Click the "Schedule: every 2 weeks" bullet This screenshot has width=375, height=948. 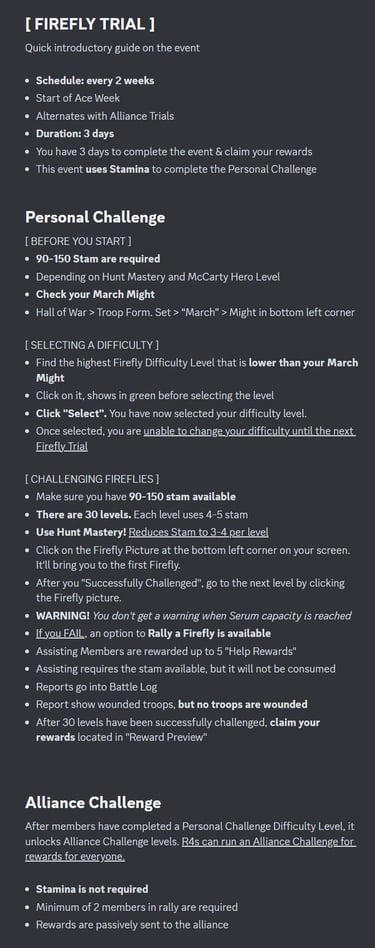(x=95, y=80)
